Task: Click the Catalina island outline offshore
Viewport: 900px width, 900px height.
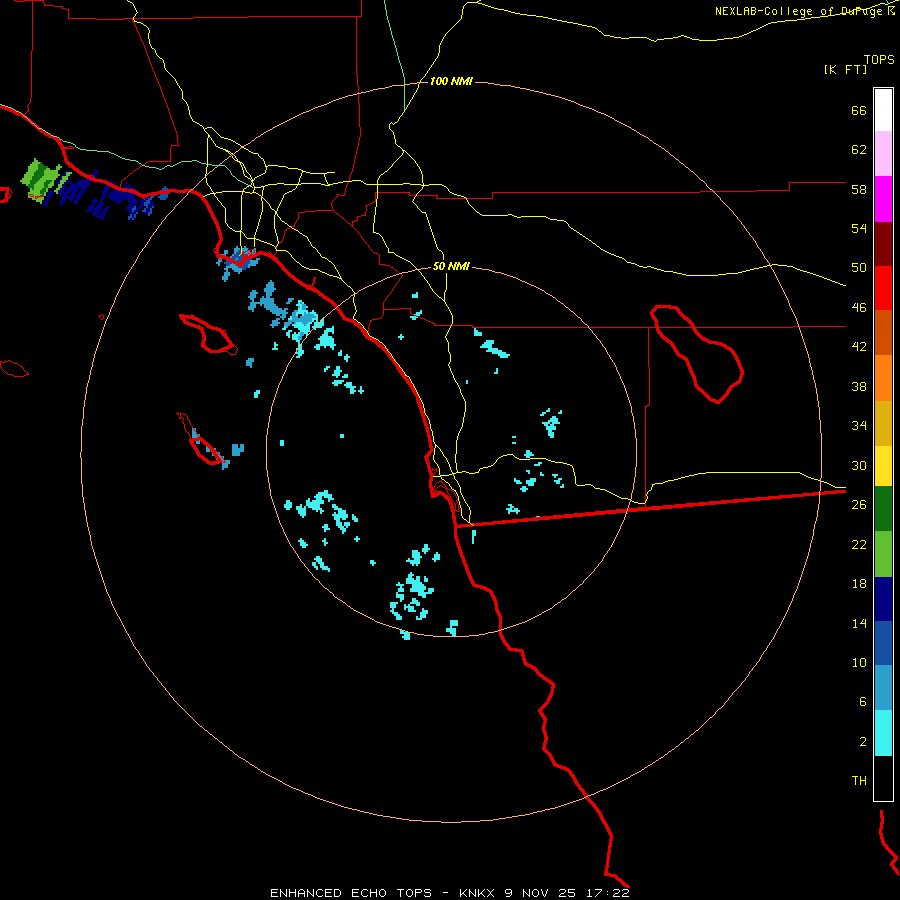Action: [x=208, y=333]
